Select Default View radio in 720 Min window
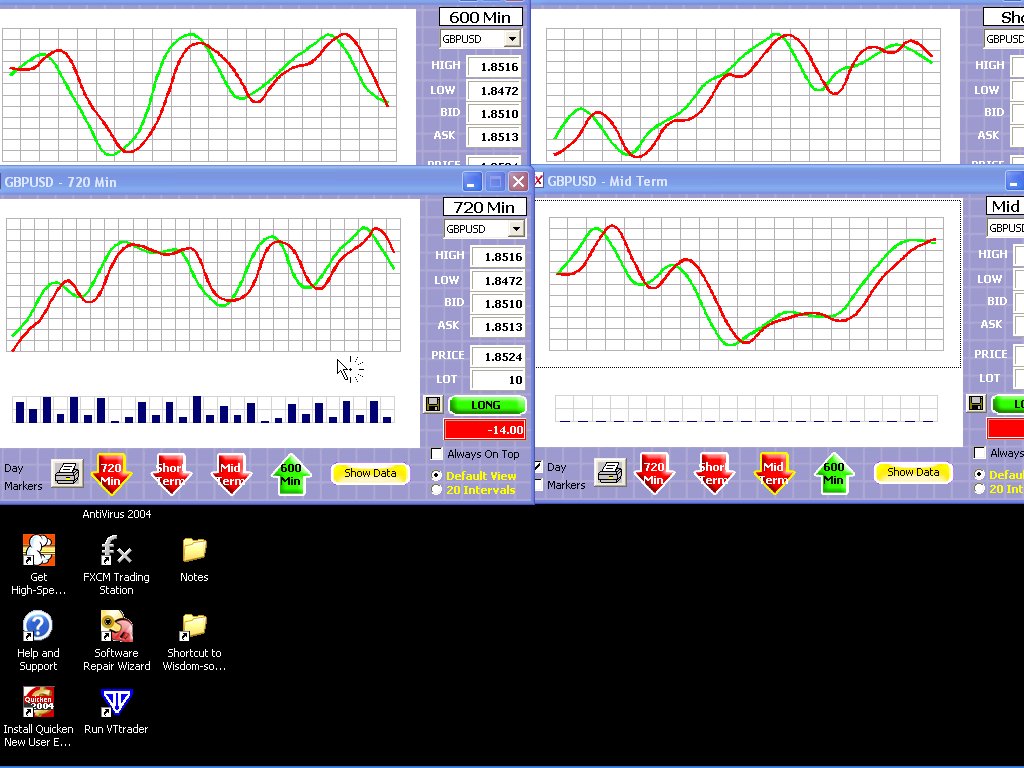Image resolution: width=1024 pixels, height=768 pixels. click(437, 475)
